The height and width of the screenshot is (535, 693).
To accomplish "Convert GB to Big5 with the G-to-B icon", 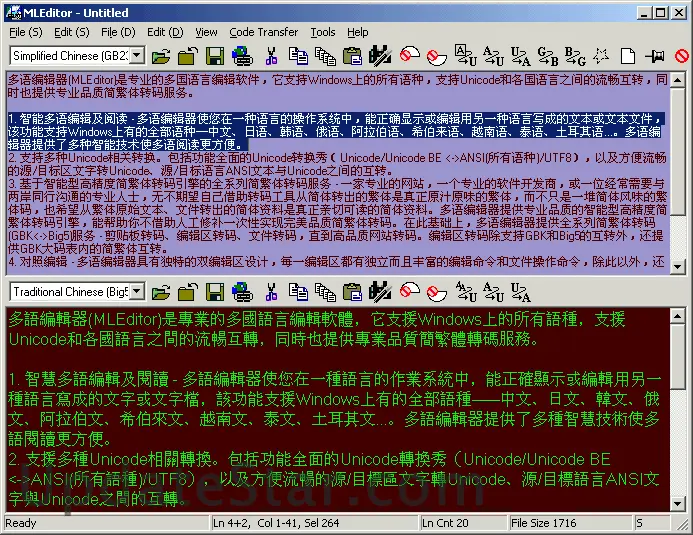I will 548,56.
